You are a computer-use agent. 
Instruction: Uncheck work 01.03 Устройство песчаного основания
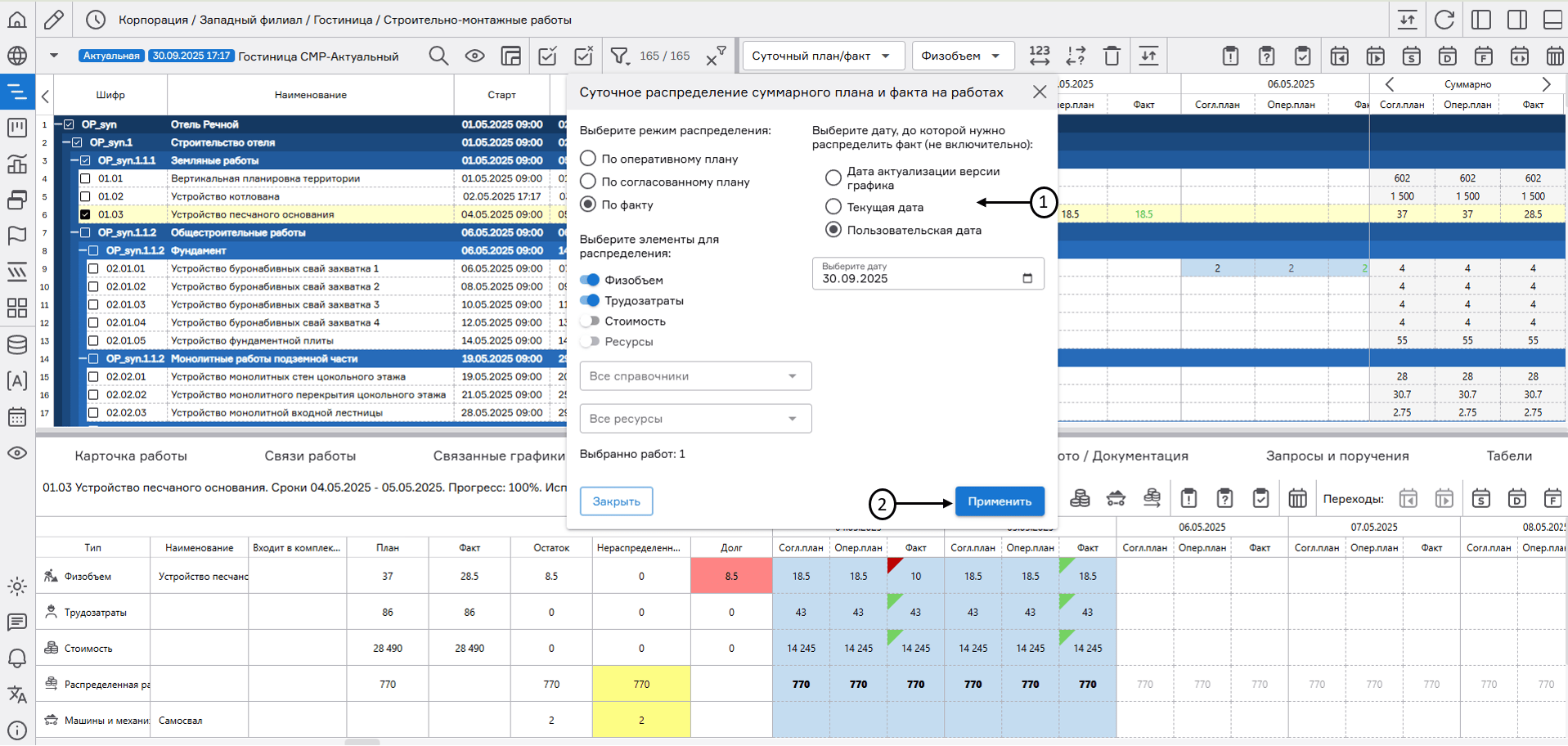click(x=85, y=213)
